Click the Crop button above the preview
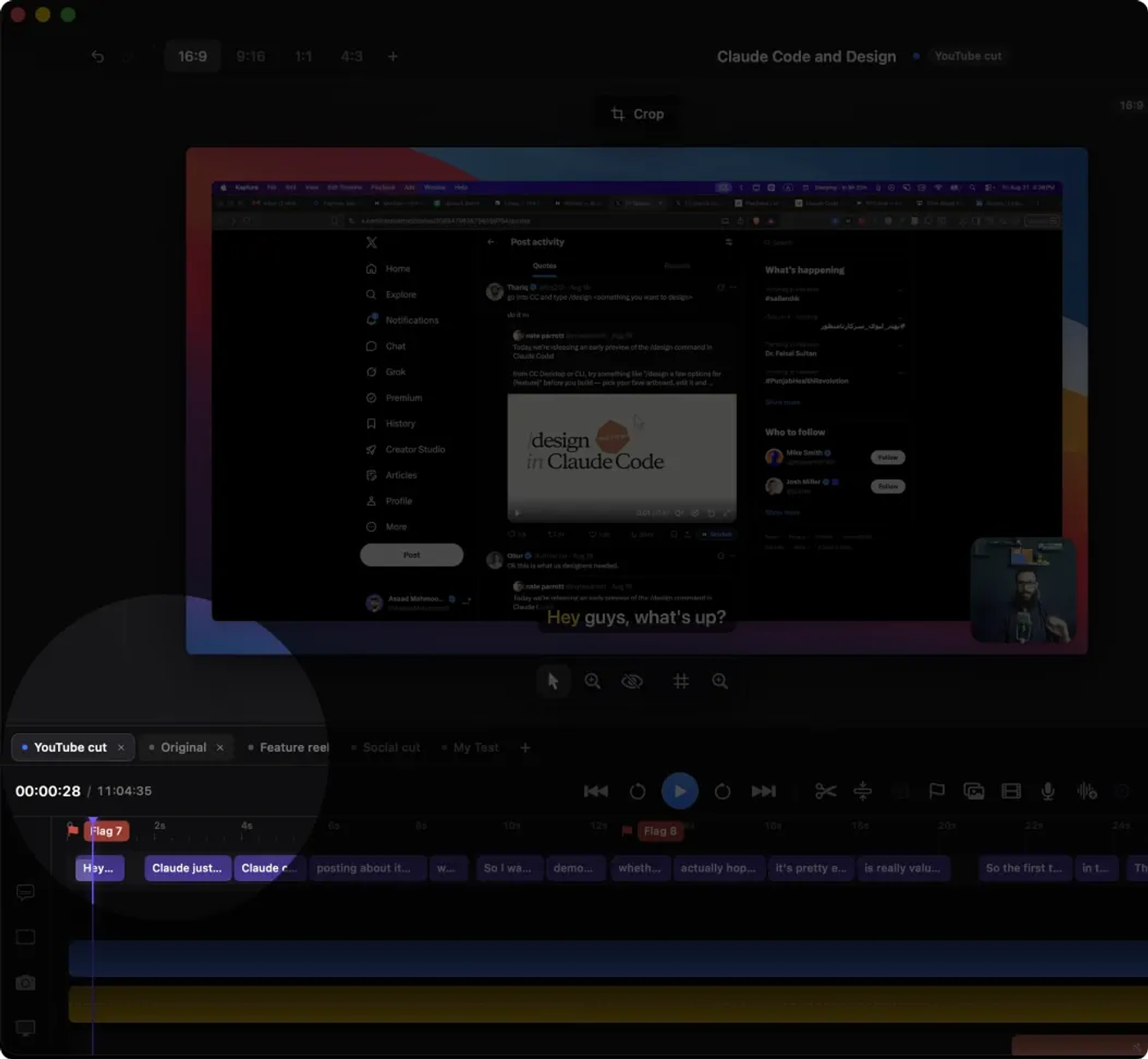The width and height of the screenshot is (1148, 1059). [637, 114]
